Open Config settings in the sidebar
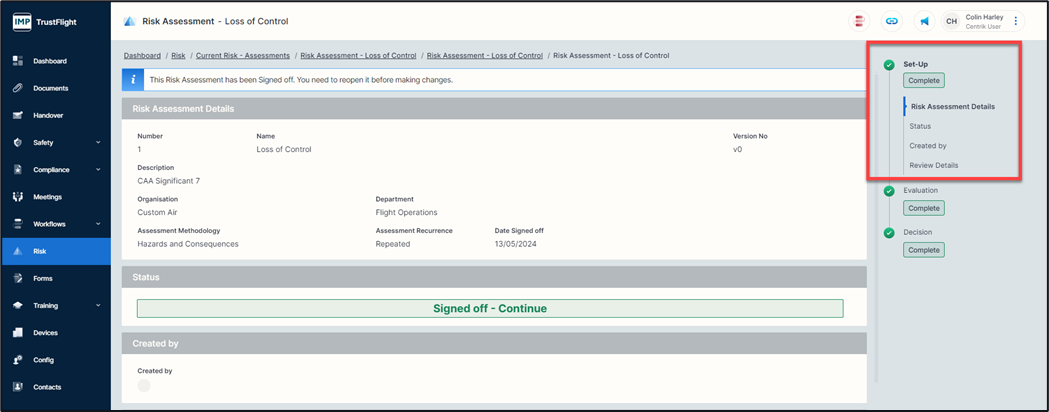 pos(43,360)
